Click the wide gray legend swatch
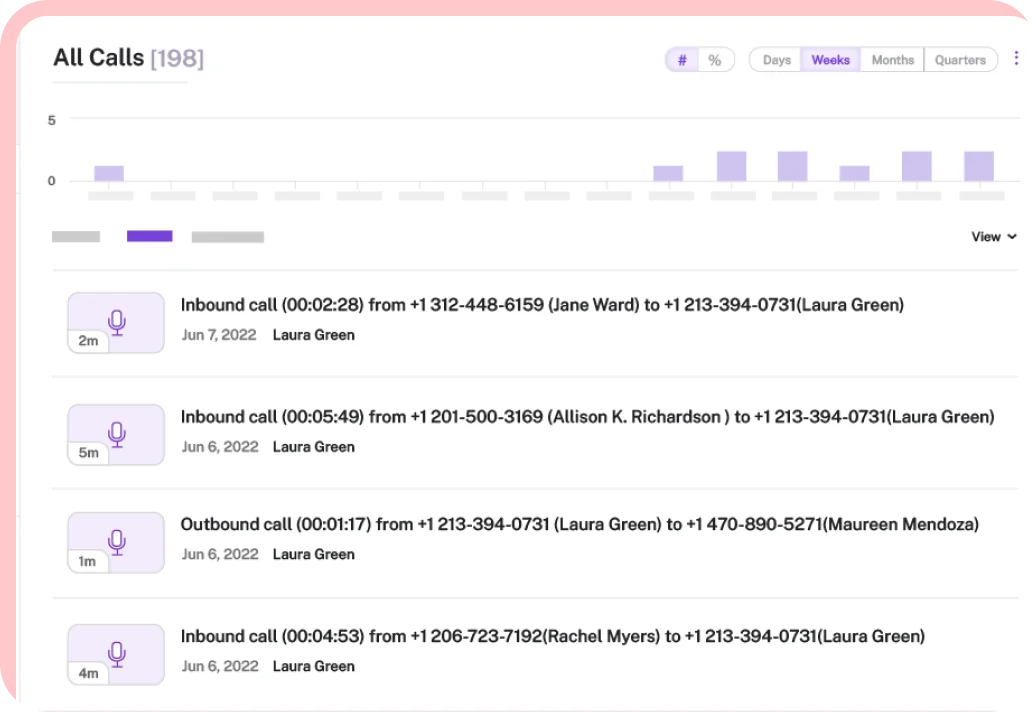The image size is (1036, 712). tap(228, 237)
